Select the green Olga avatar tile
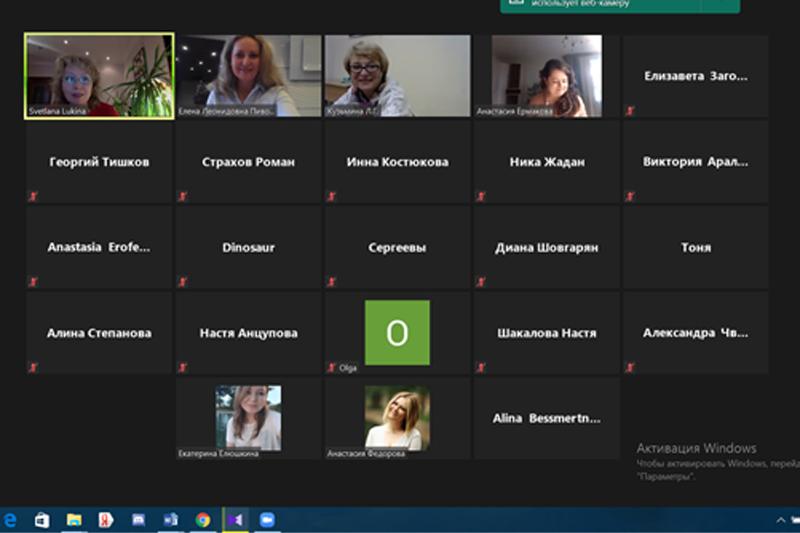Screen dimensions: 800x533 pos(397,332)
